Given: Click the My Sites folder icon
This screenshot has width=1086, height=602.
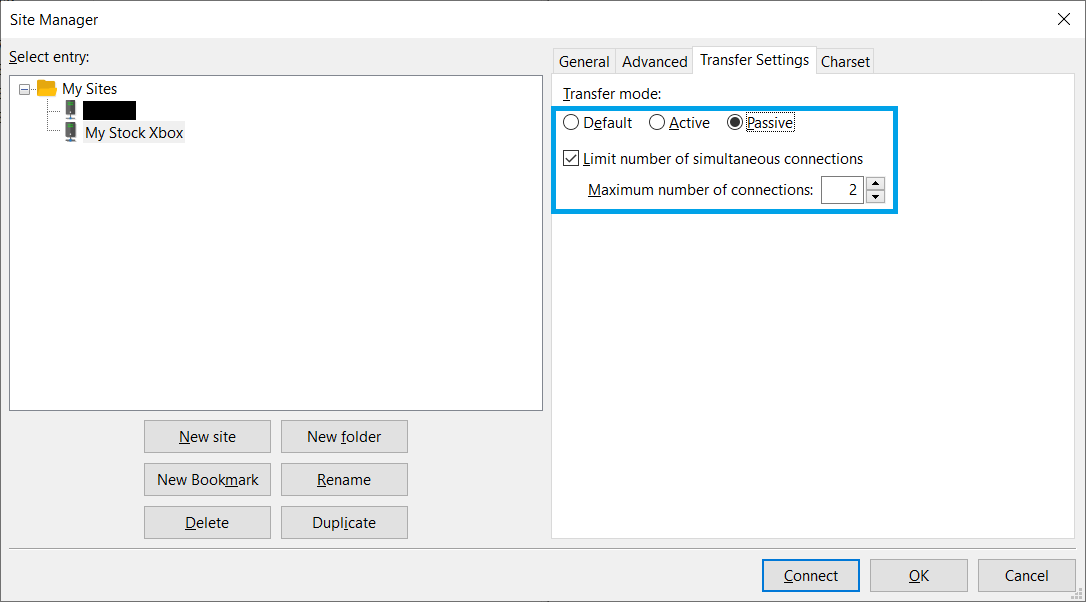Looking at the screenshot, I should coord(46,89).
